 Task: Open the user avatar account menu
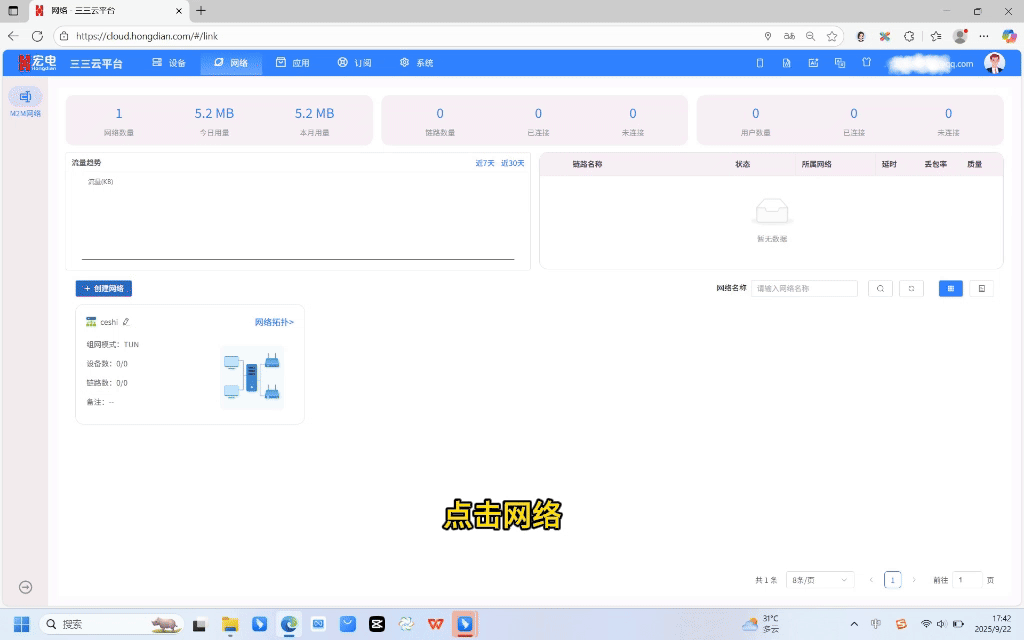pyautogui.click(x=994, y=63)
